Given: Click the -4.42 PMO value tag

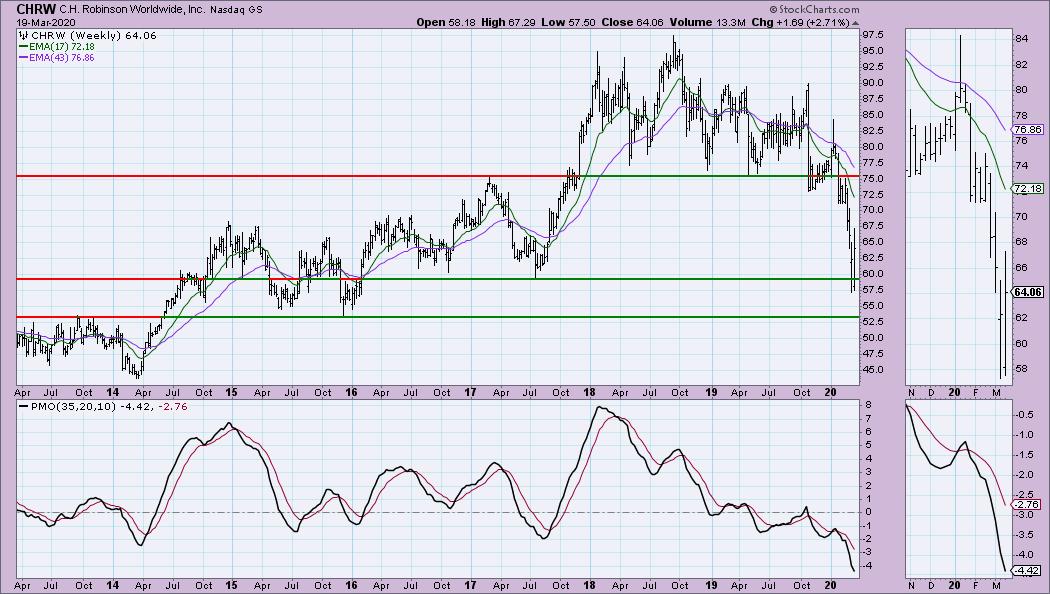Looking at the screenshot, I should point(1027,571).
